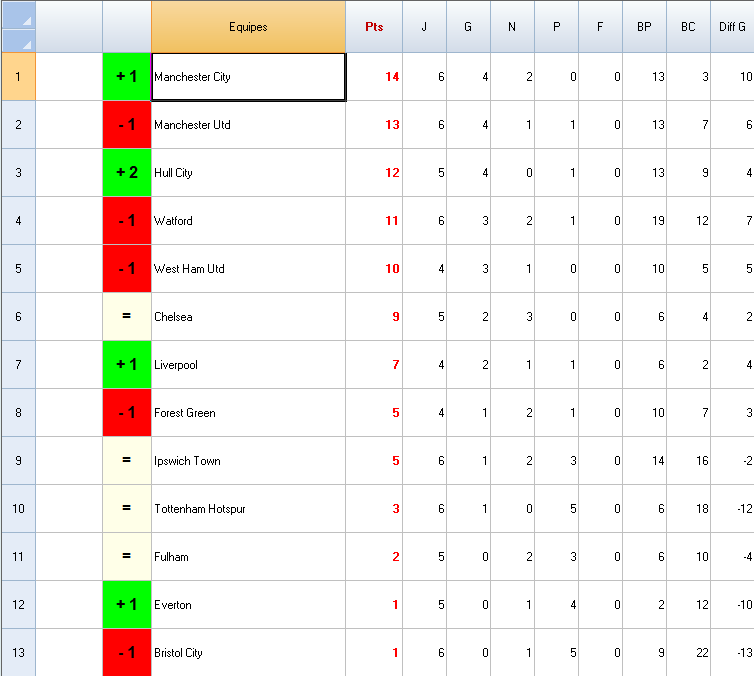
Task: Click West Ham Utd's points value 10
Action: click(x=374, y=269)
